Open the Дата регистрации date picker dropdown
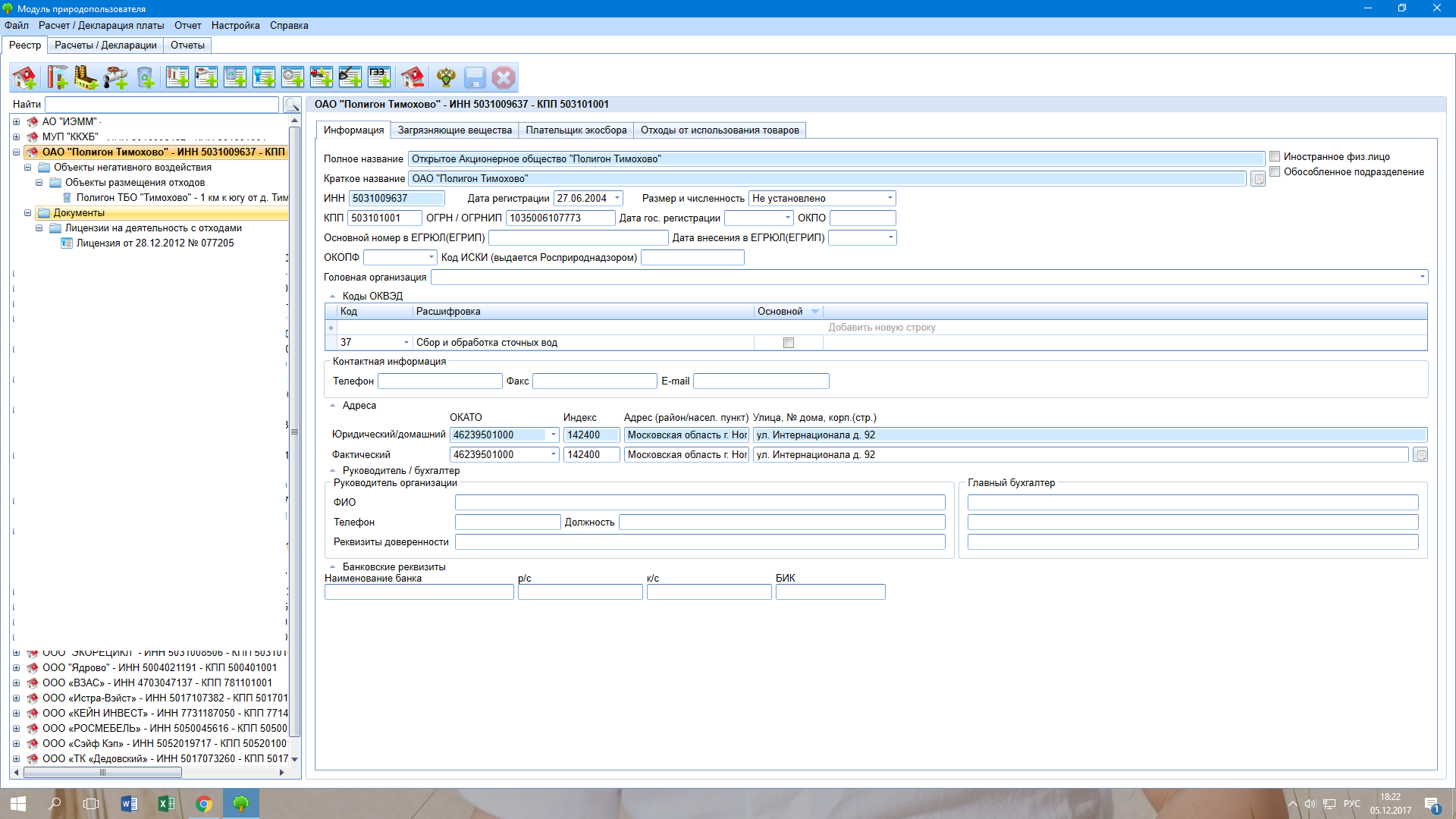Viewport: 1456px width, 819px height. (617, 199)
